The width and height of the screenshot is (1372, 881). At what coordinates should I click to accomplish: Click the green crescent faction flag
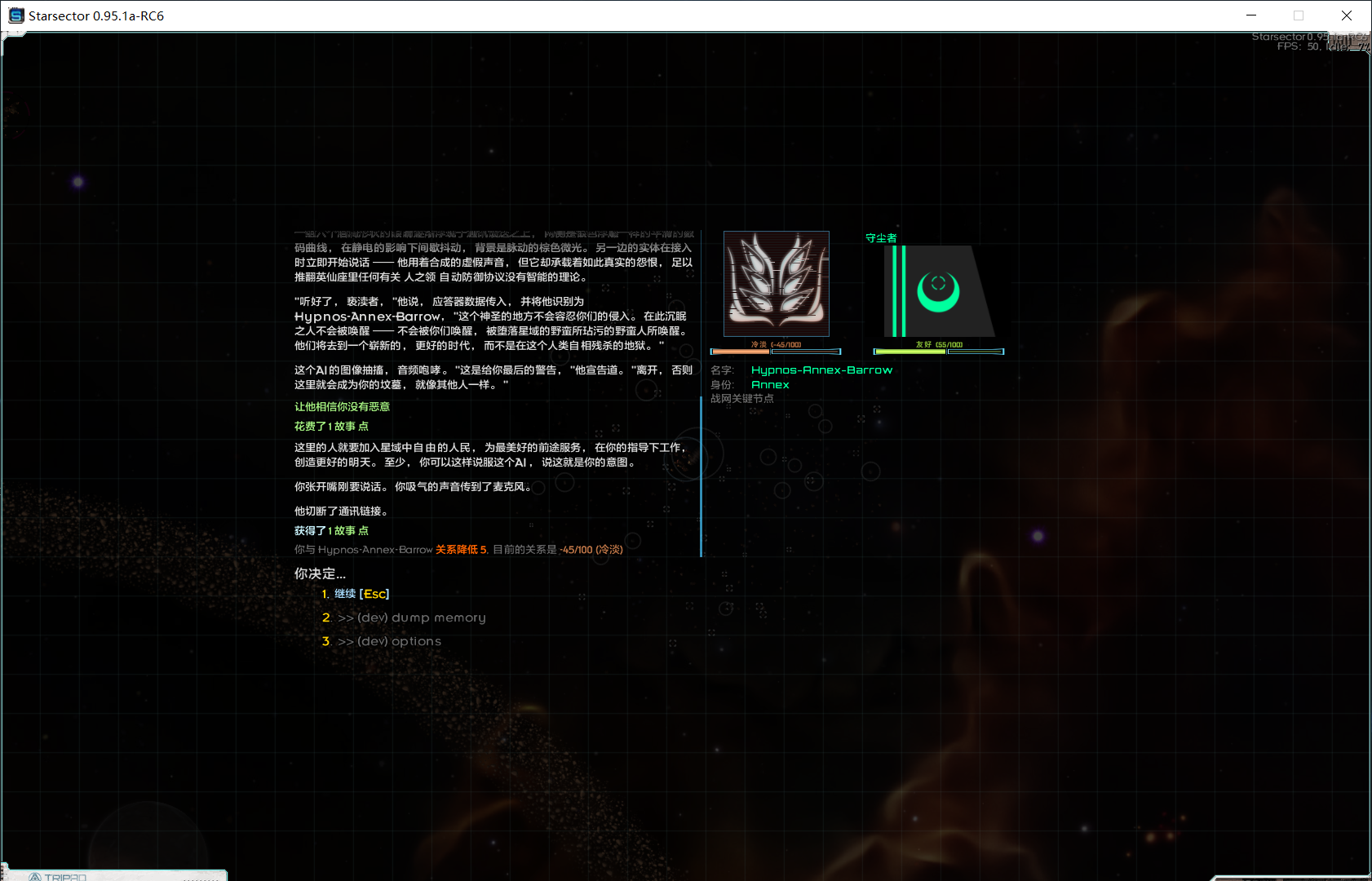[x=938, y=291]
